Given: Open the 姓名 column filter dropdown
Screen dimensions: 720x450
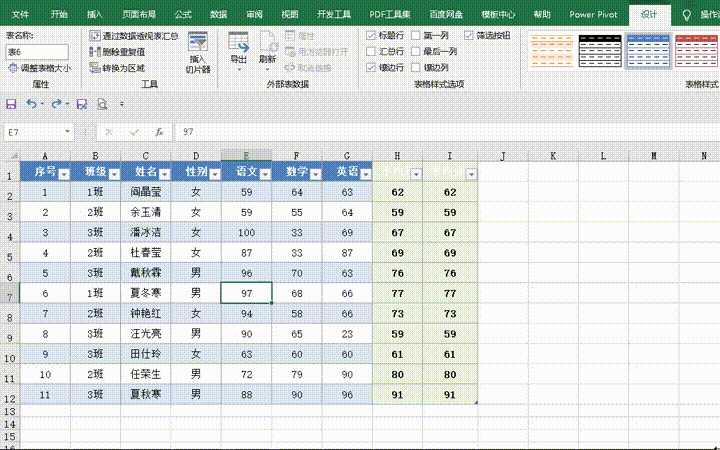Looking at the screenshot, I should [x=164, y=174].
